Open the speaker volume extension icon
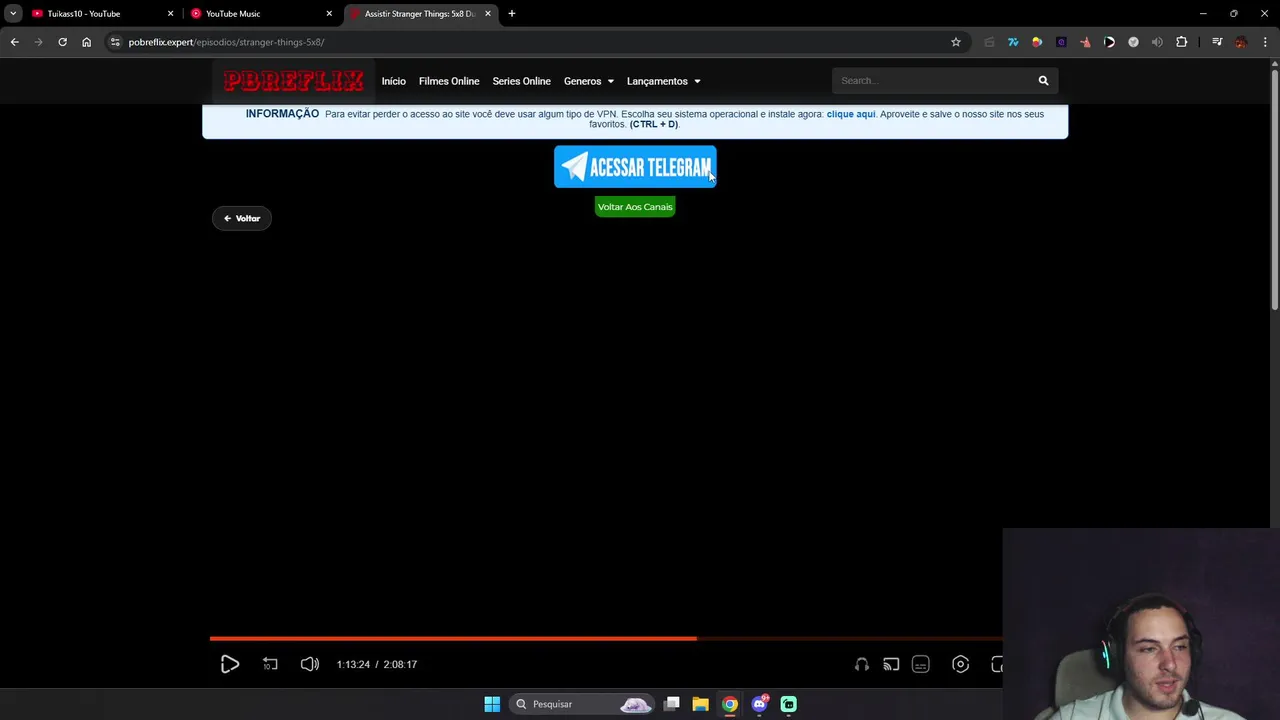Image resolution: width=1280 pixels, height=720 pixels. pos(1157,42)
